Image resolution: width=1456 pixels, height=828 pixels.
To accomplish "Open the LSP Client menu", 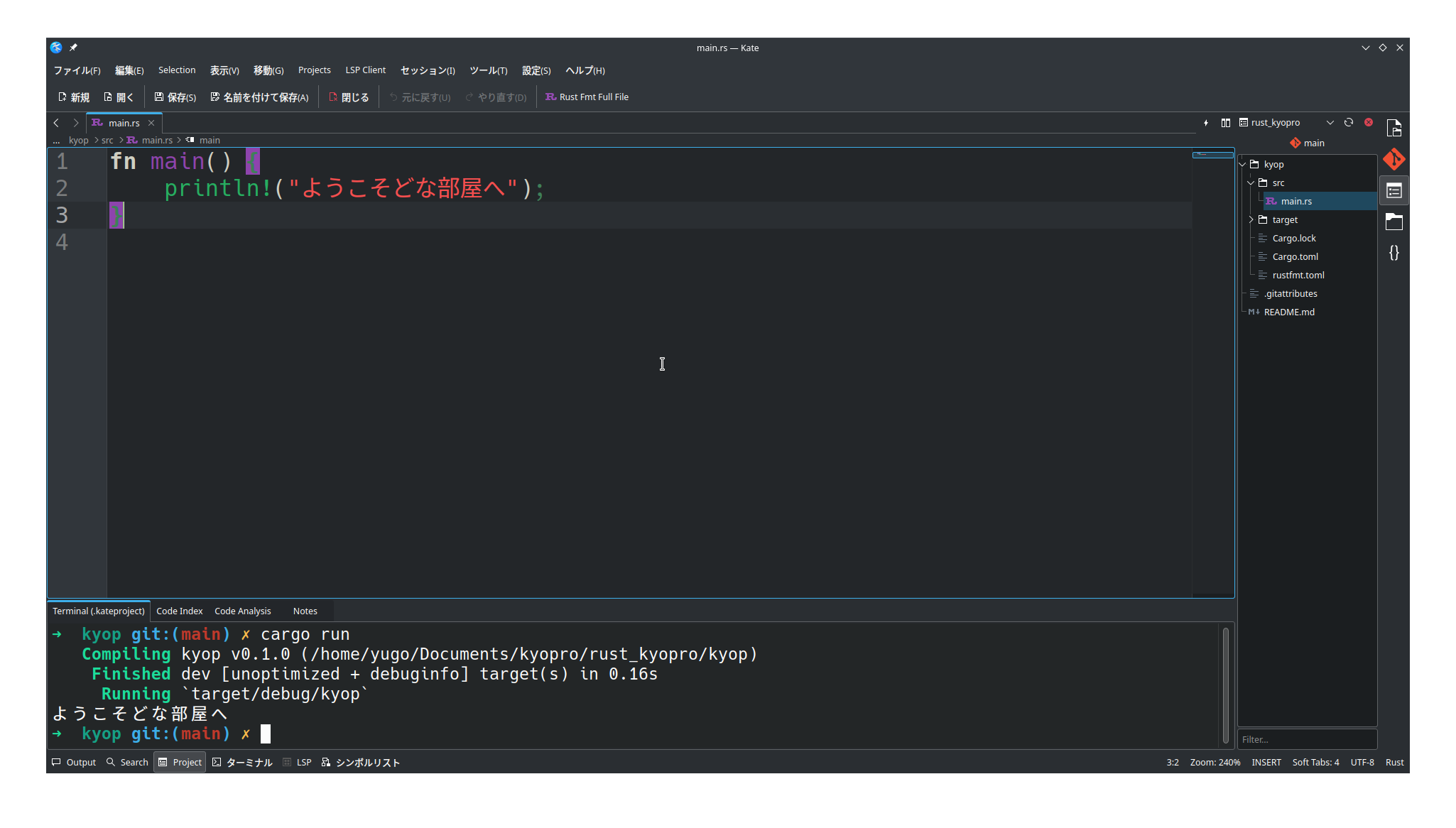I will pos(367,70).
